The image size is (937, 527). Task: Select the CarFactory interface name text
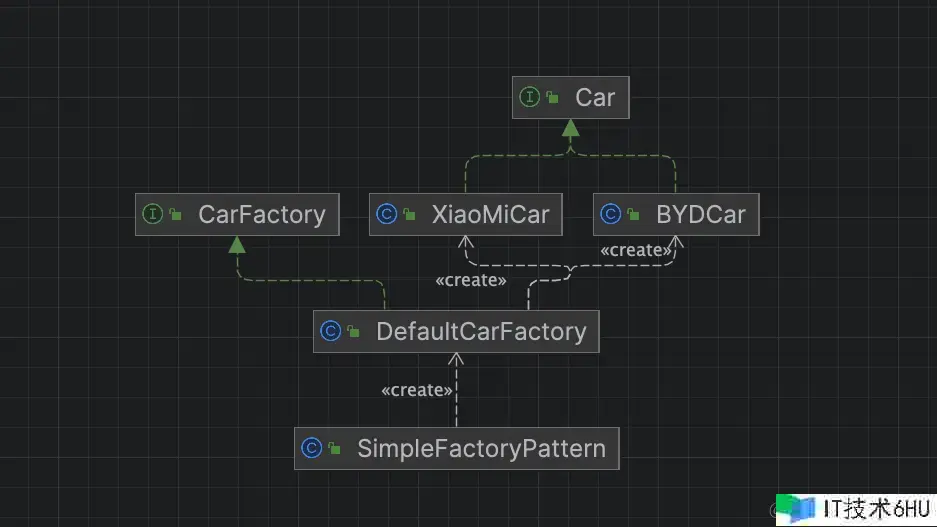click(x=262, y=214)
